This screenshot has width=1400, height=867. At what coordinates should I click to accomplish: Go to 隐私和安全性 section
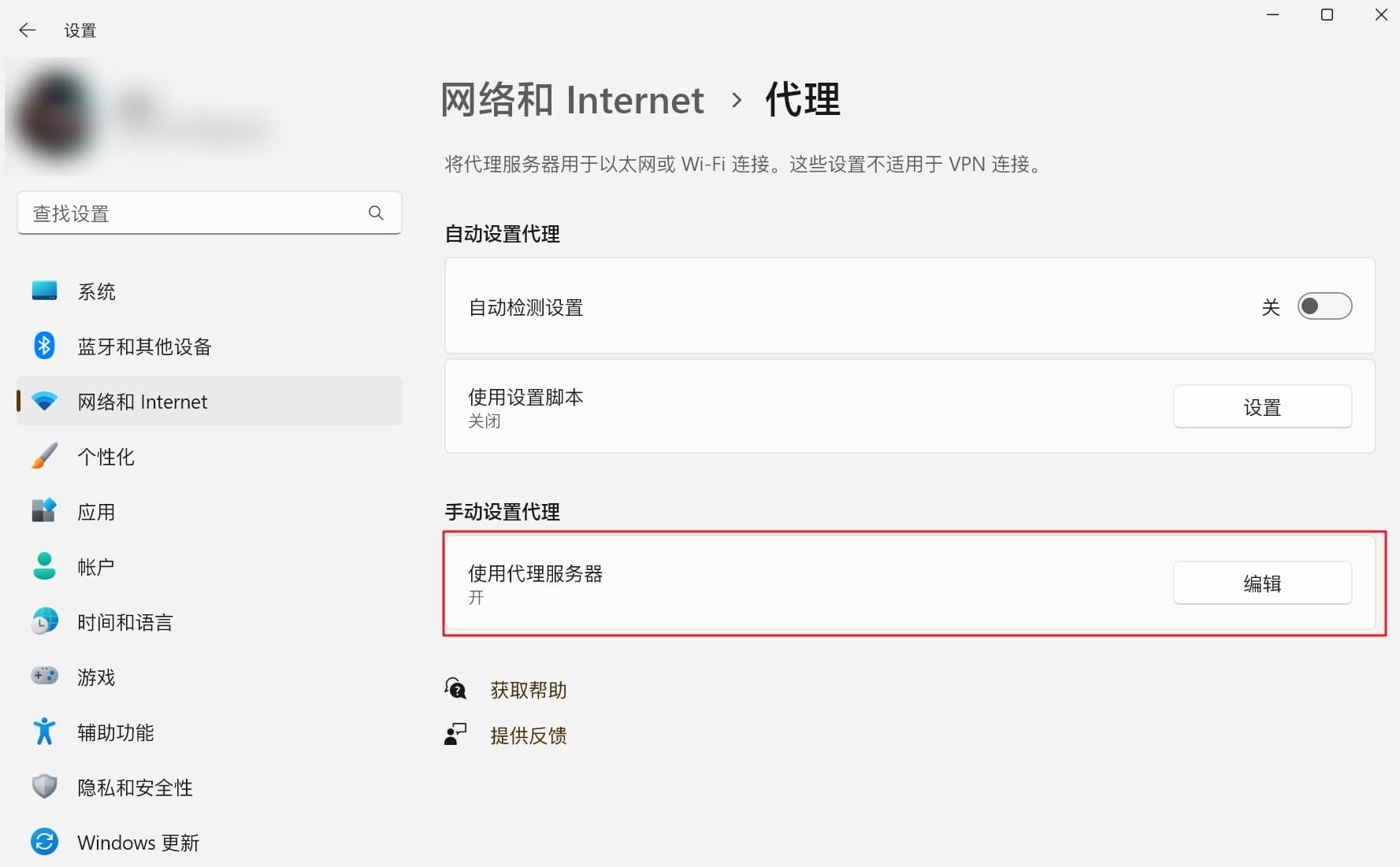135,787
